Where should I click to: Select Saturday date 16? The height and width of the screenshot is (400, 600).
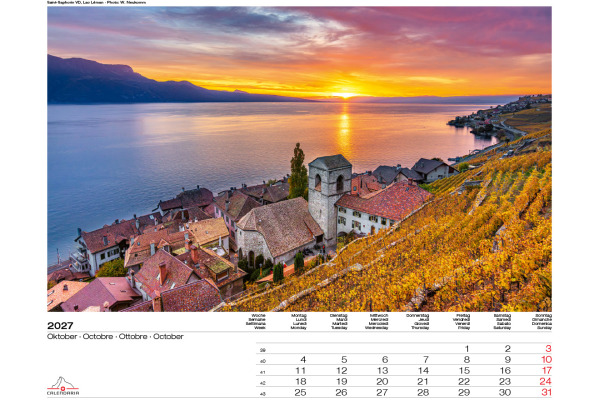(x=505, y=371)
